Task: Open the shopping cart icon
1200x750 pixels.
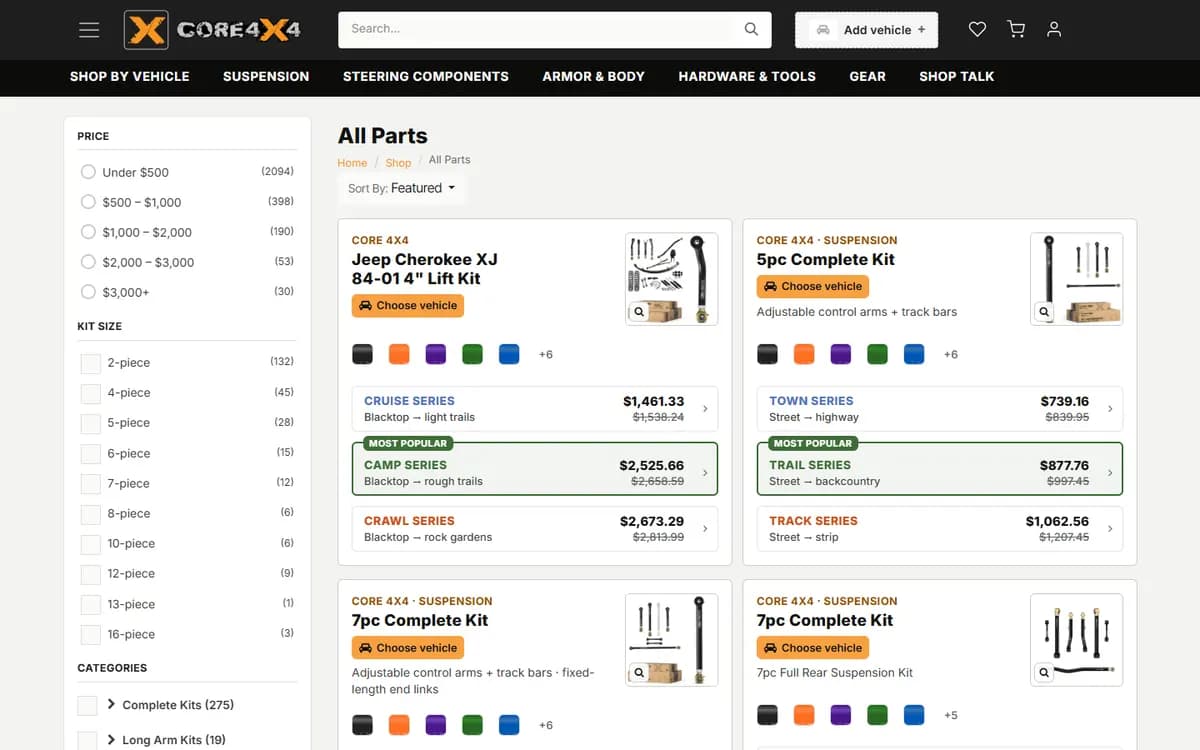Action: 1016,30
